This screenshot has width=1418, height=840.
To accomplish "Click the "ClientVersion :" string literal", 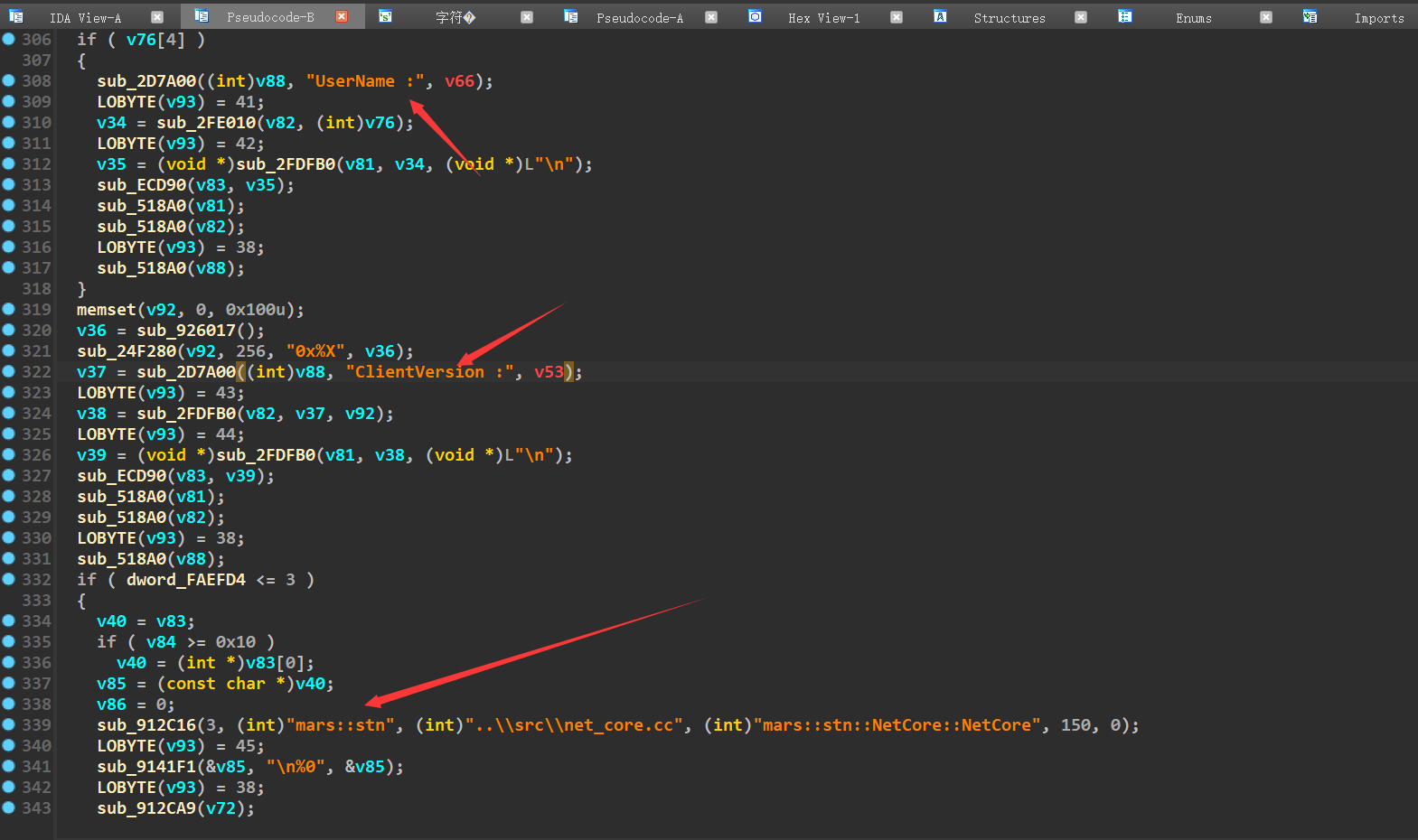I will point(429,372).
